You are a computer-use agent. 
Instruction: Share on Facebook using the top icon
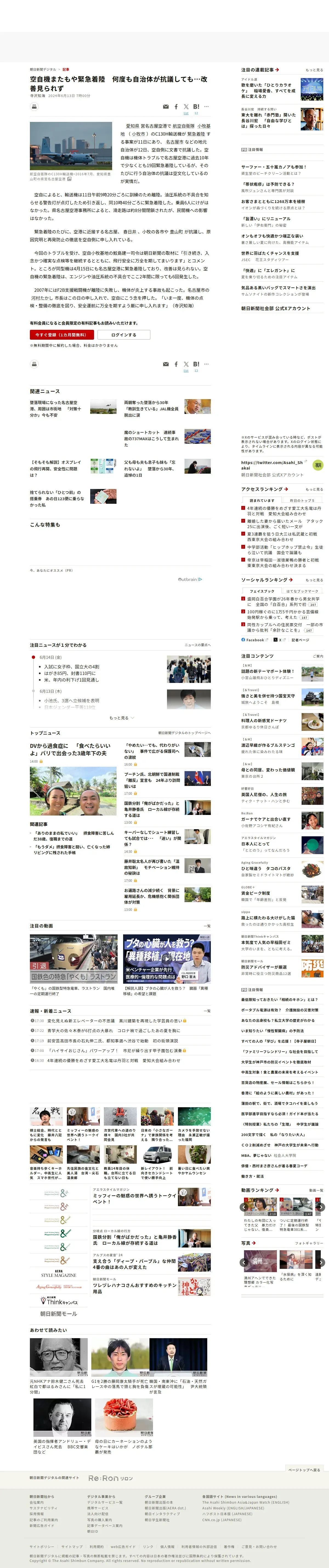(176, 107)
